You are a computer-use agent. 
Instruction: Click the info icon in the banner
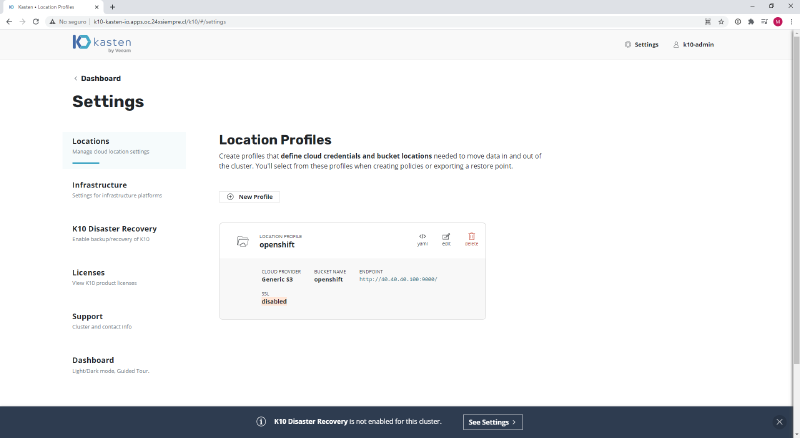261,422
